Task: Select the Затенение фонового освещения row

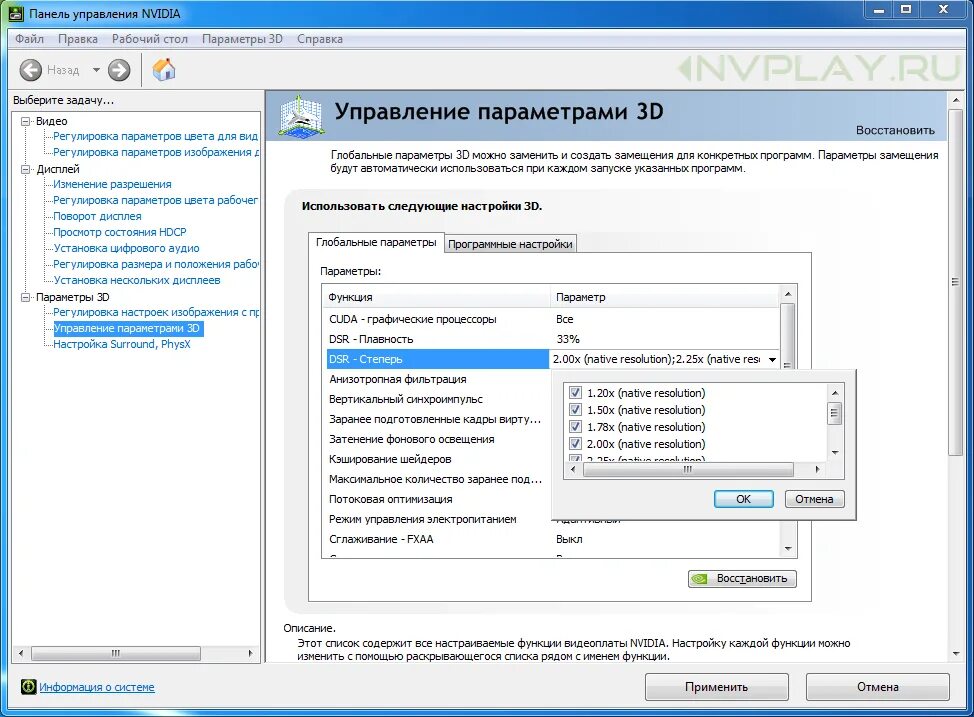Action: pos(438,439)
